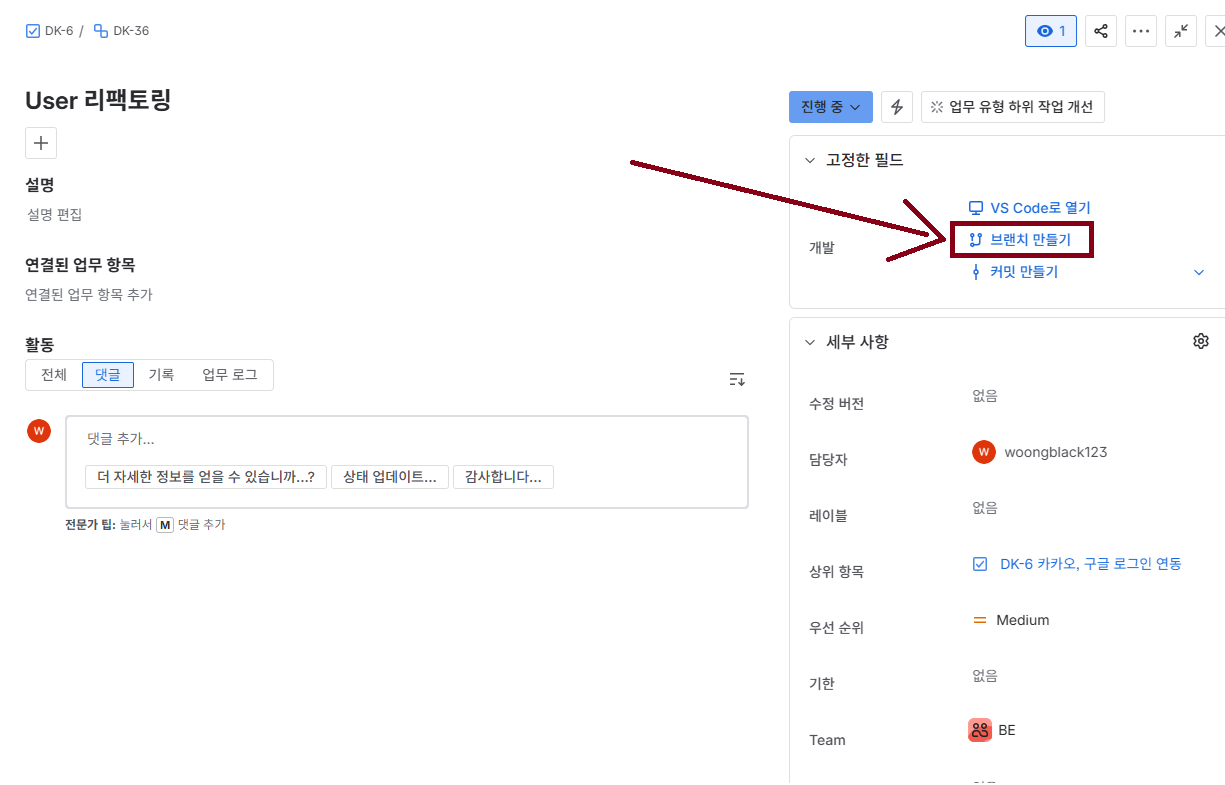Open the 진행 중 status dropdown
Image resolution: width=1225 pixels, height=785 pixels.
click(830, 107)
